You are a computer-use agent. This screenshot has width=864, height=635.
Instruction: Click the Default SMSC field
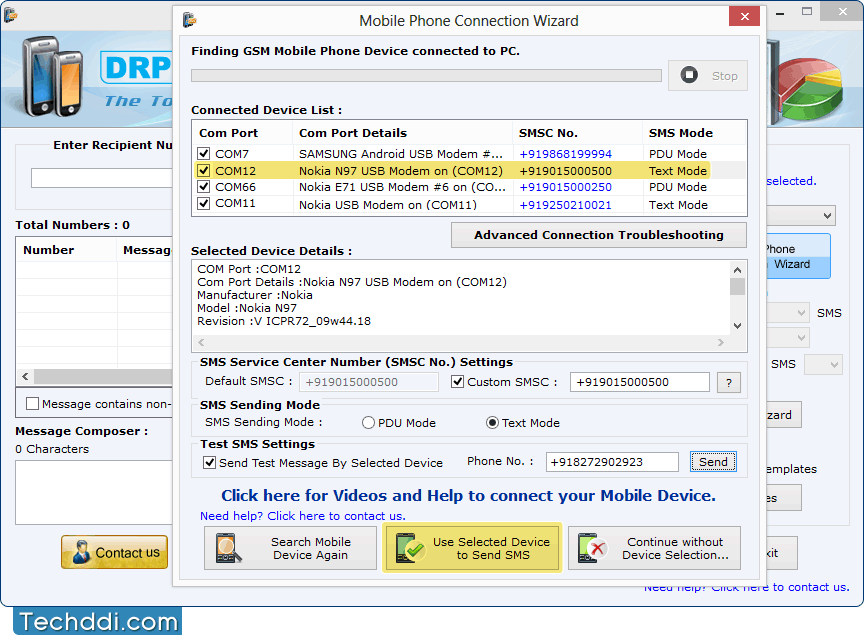point(369,382)
